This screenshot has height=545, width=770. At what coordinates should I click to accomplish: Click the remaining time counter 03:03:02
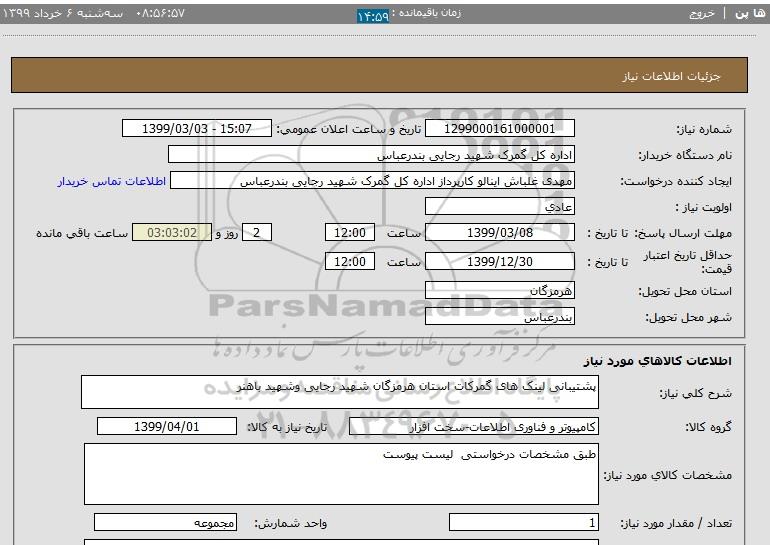pyautogui.click(x=172, y=232)
